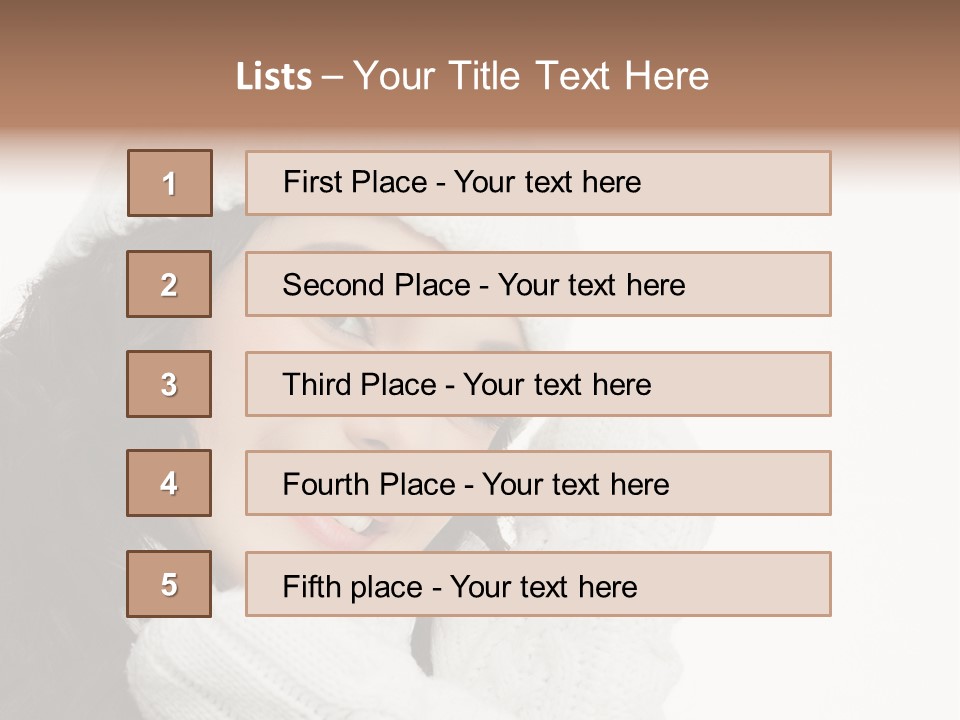
Task: Select the number 3 box
Action: click(169, 384)
